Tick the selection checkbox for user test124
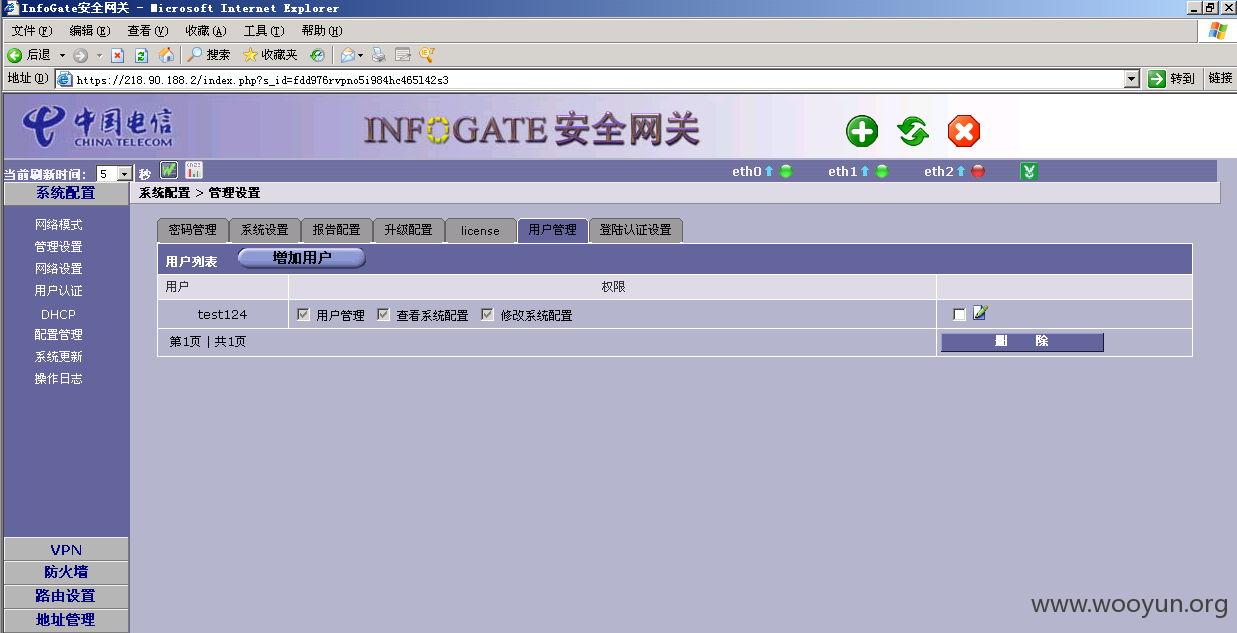The image size is (1237, 633). coord(960,314)
